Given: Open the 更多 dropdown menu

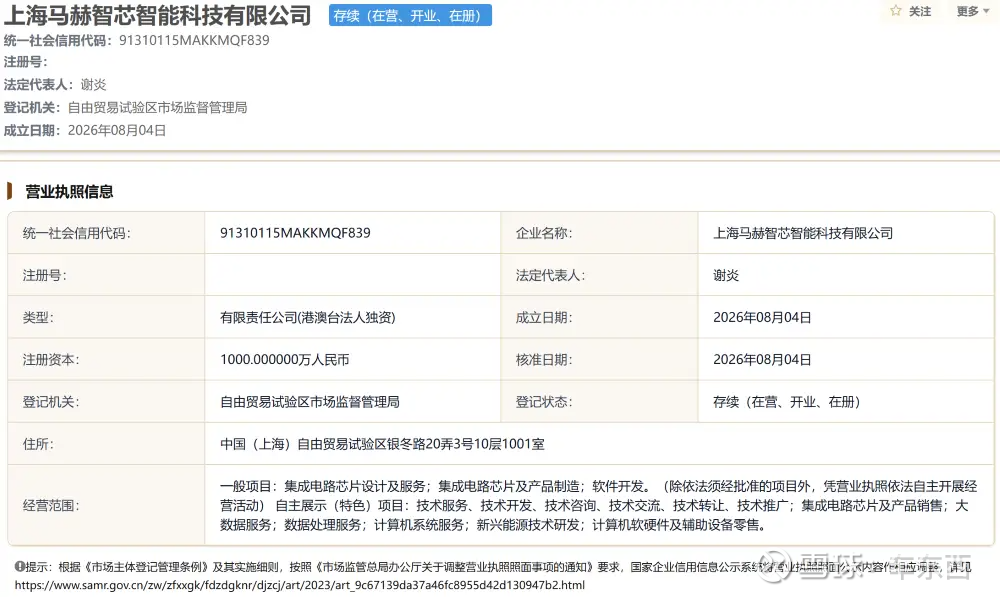Looking at the screenshot, I should (x=973, y=11).
